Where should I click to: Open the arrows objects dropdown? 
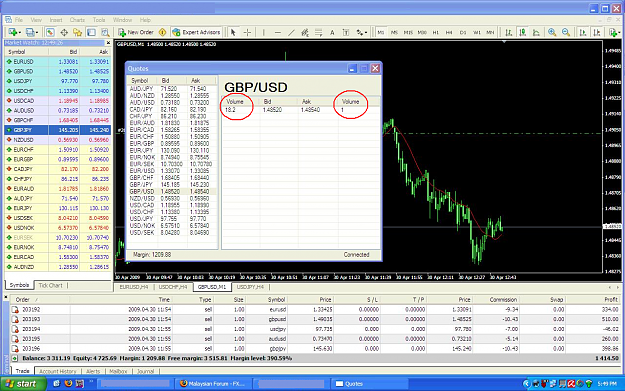pyautogui.click(x=362, y=32)
